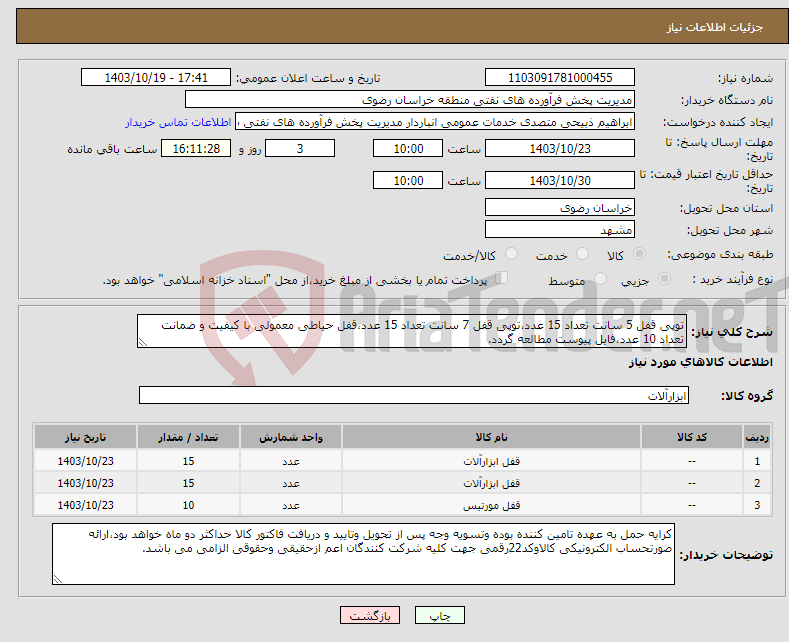Click the شماره نیاز field 1103091781000455
Viewport: 789px width, 642px height.
point(560,77)
